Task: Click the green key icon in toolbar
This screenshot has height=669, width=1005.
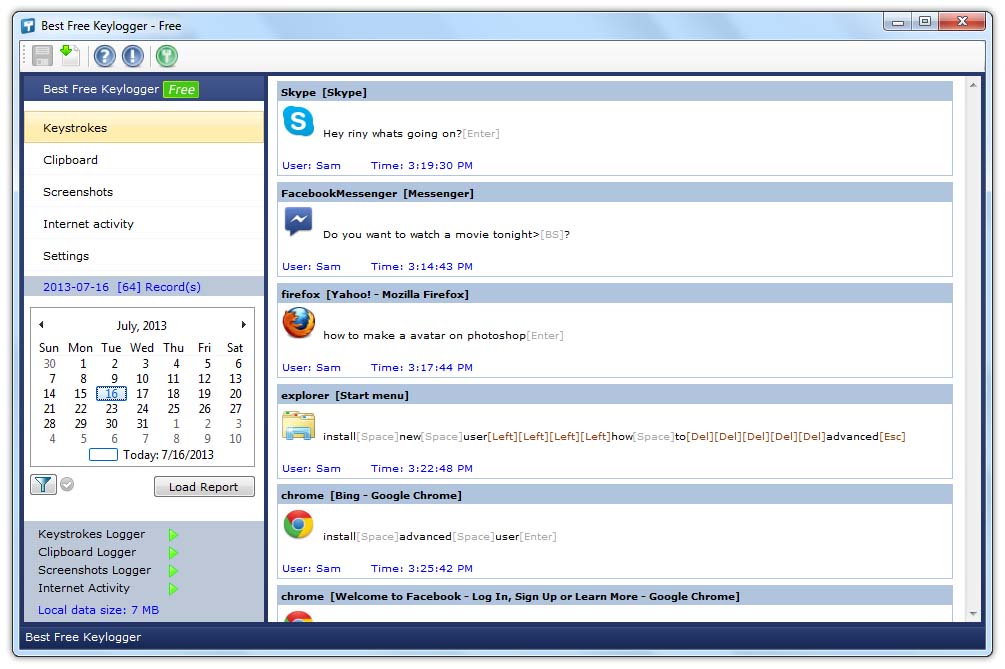Action: pos(167,56)
